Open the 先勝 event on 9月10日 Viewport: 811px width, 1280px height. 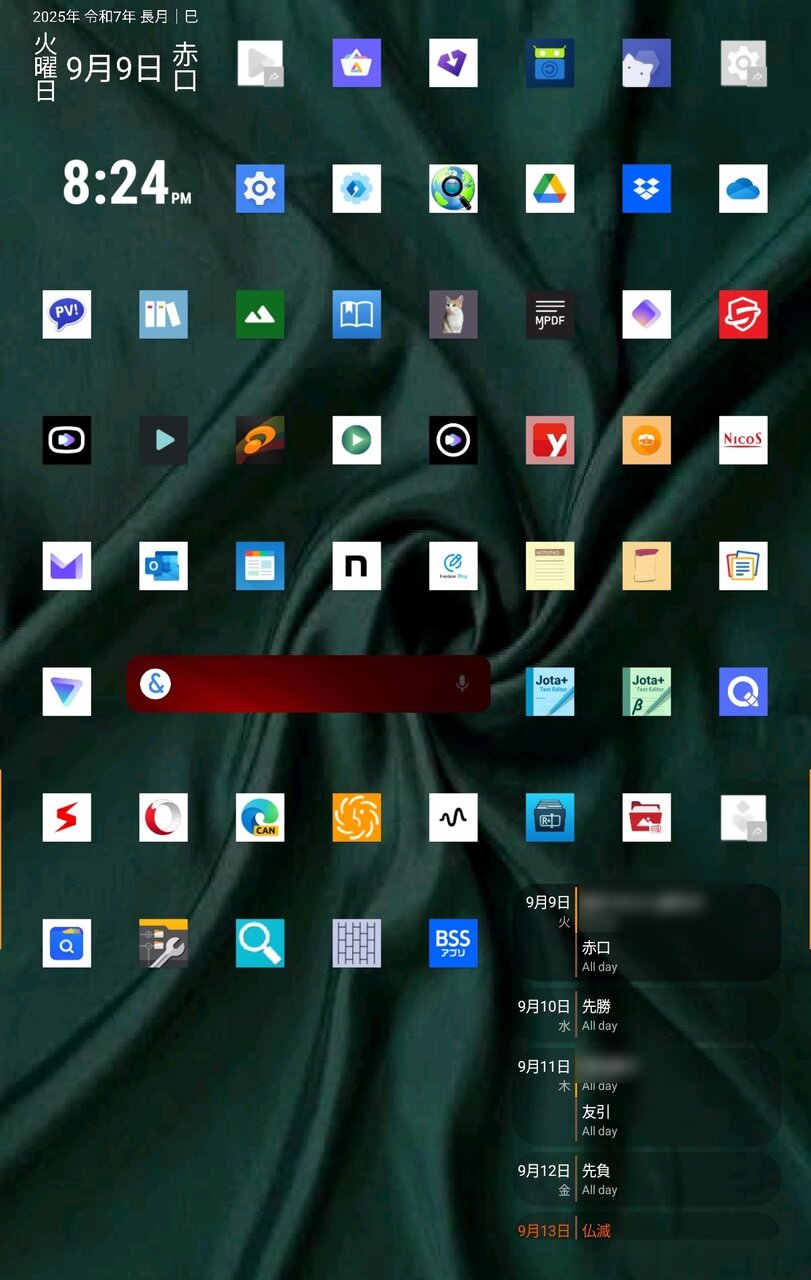pyautogui.click(x=677, y=1015)
